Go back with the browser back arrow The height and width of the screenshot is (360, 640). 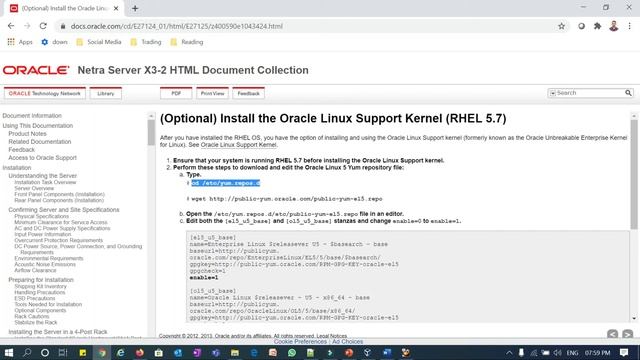tap(11, 26)
